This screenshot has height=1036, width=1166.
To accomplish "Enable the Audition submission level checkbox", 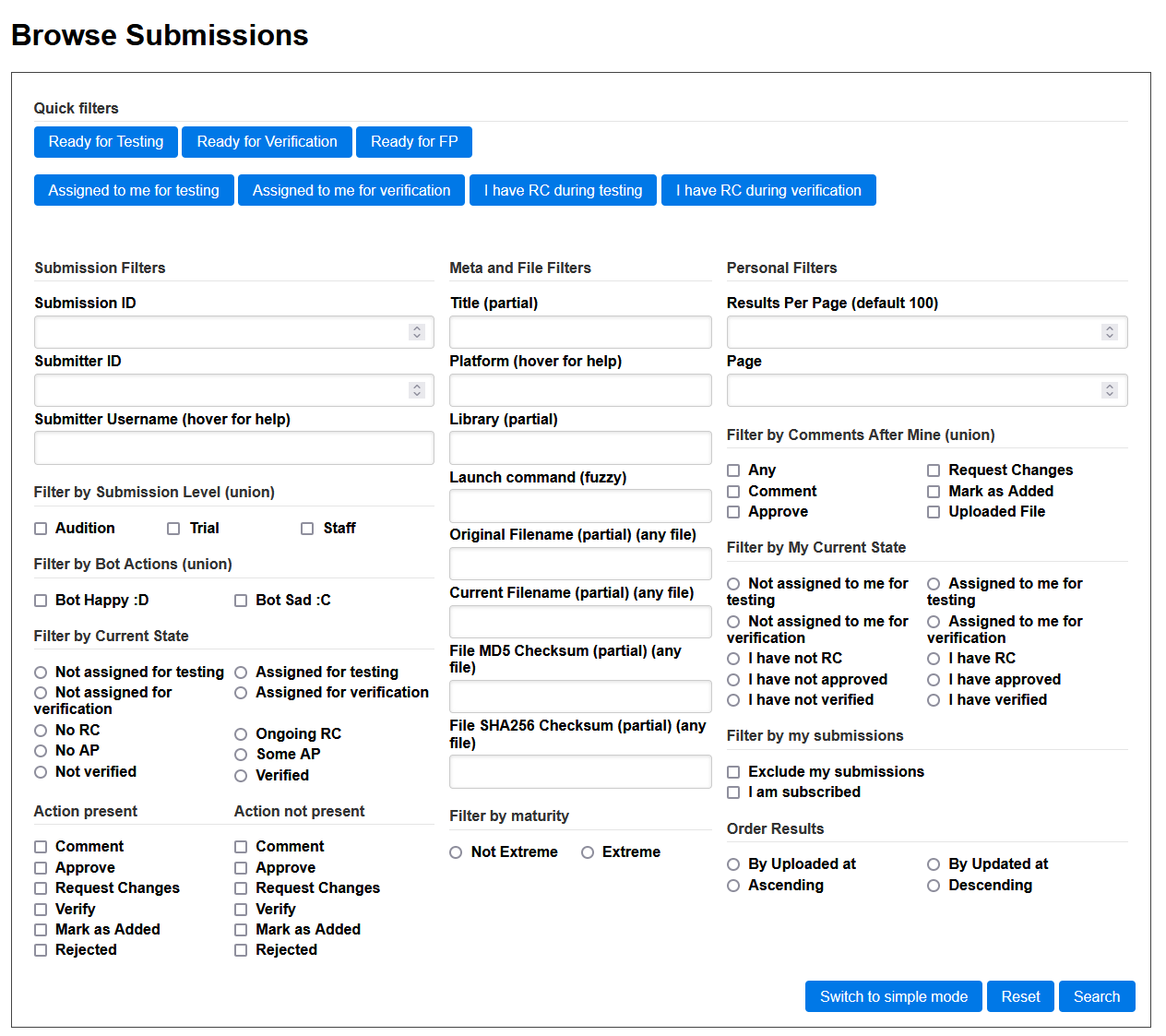I will point(41,529).
